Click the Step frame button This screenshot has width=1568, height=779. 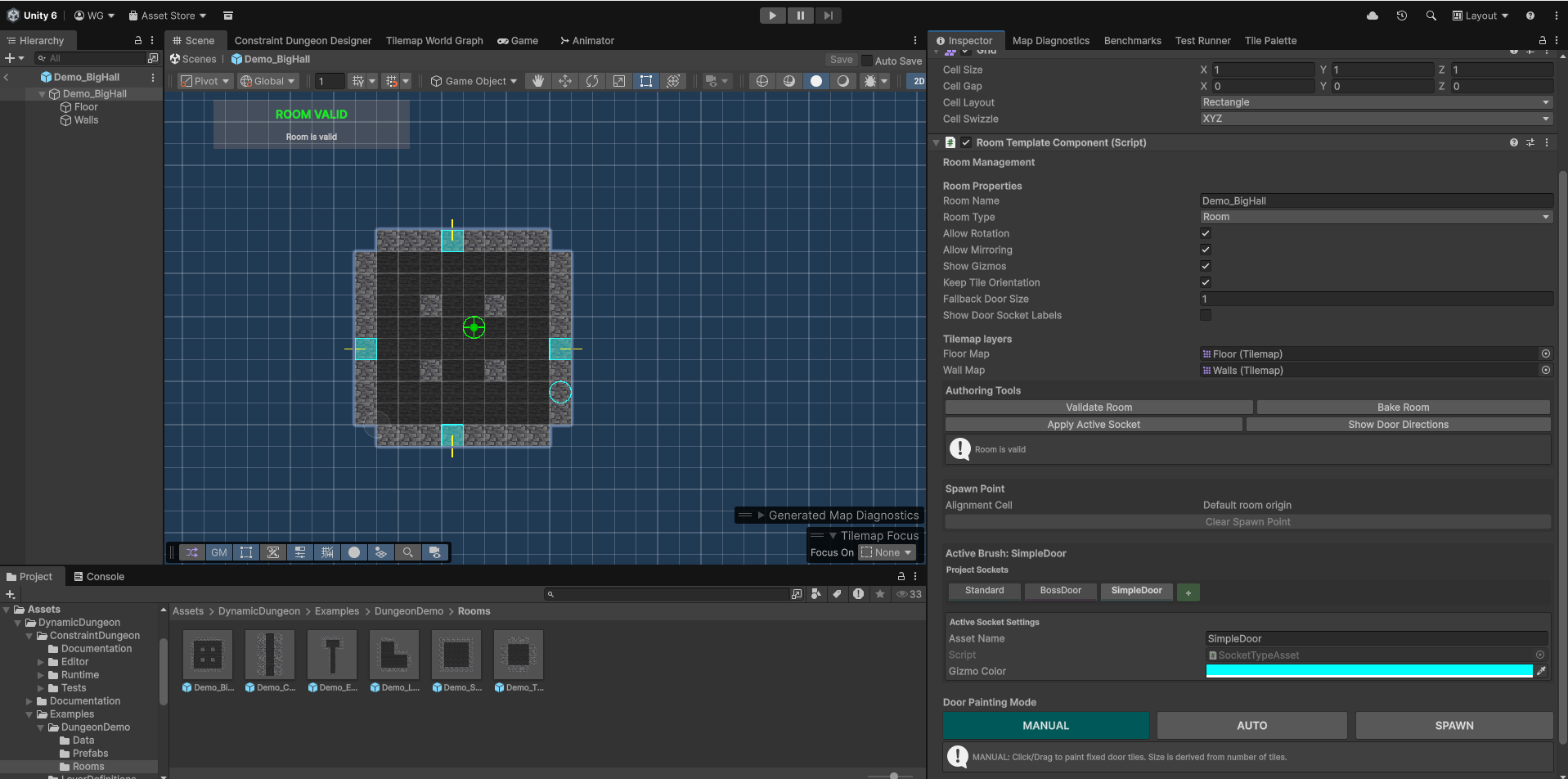(828, 16)
